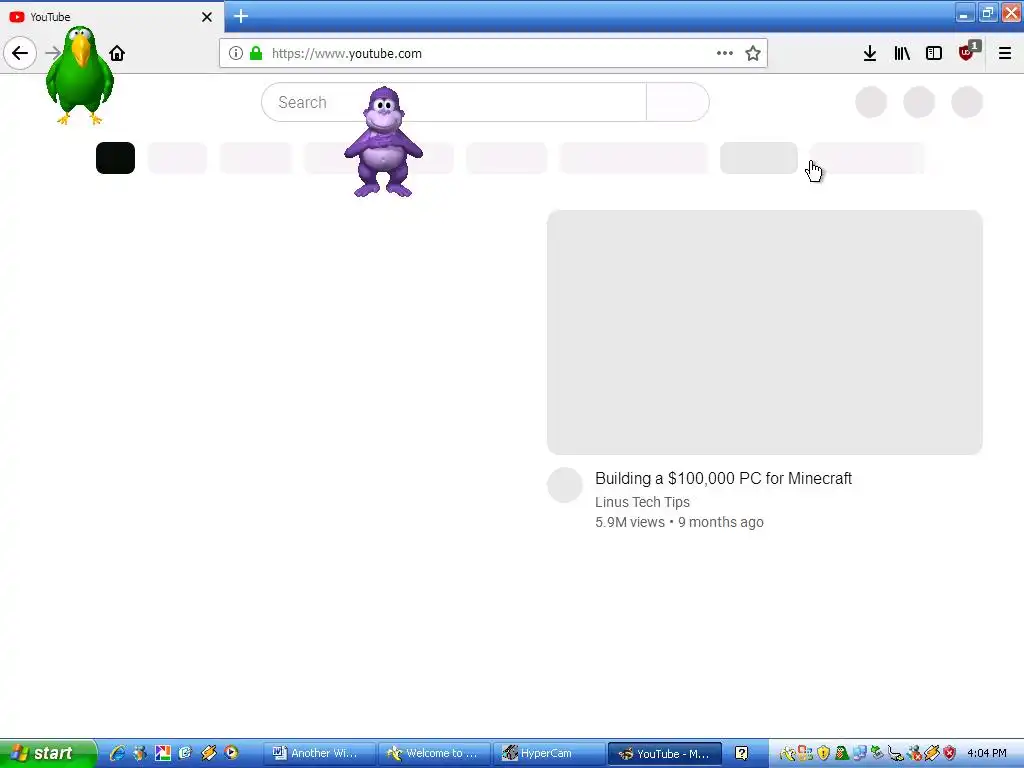Image resolution: width=1024 pixels, height=768 pixels.
Task: Switch to HyperCam taskbar button
Action: (547, 754)
